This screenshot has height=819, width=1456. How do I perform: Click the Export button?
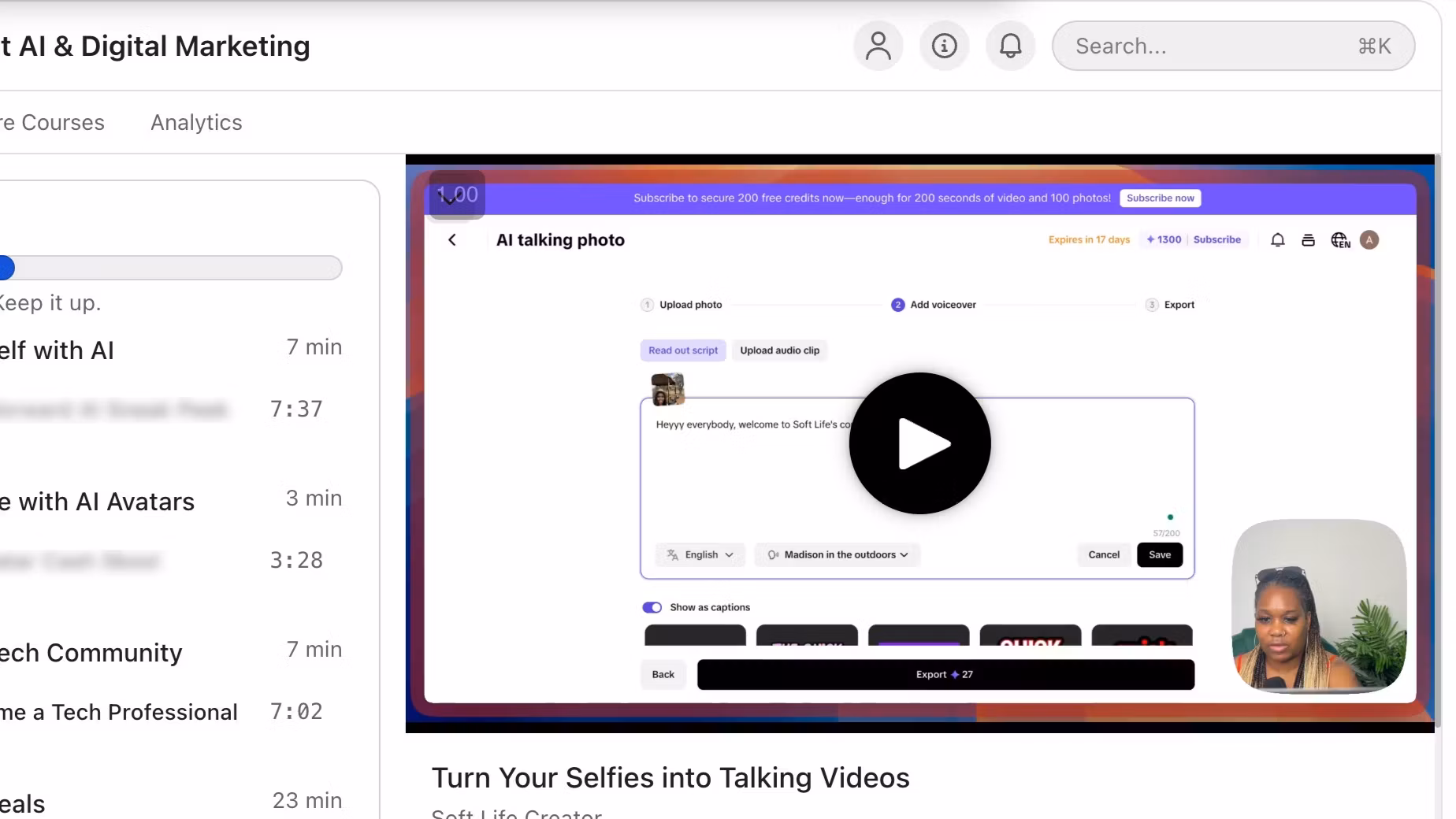945,675
